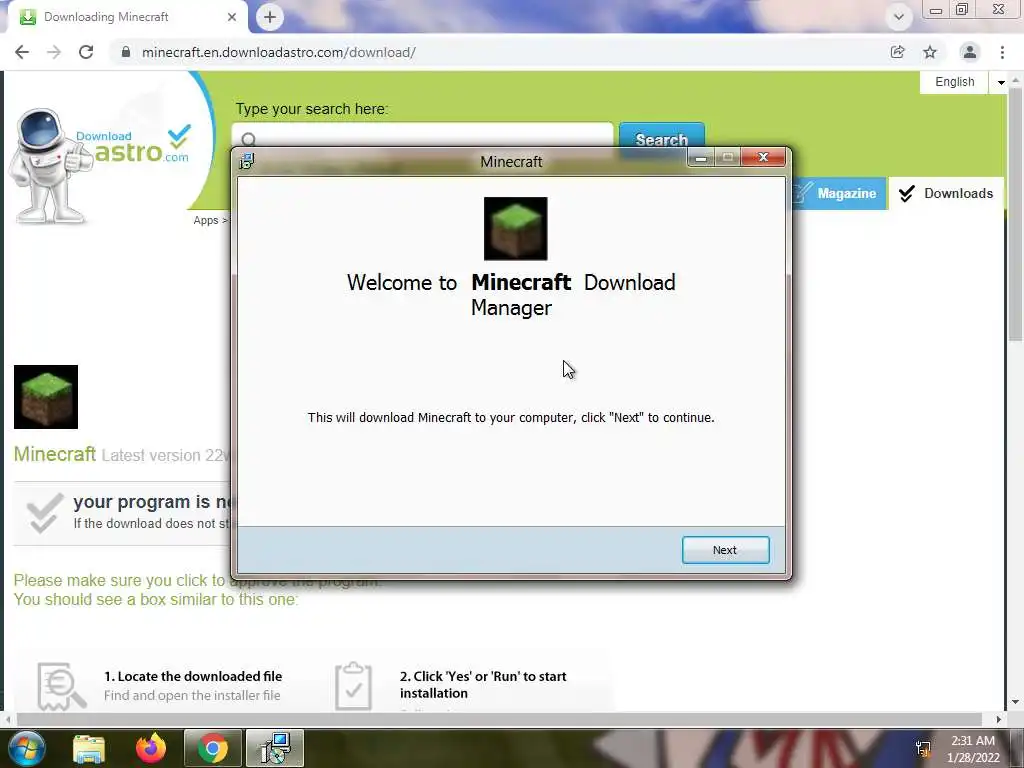1024x768 pixels.
Task: Click the lock icon in the address bar
Action: (x=126, y=52)
